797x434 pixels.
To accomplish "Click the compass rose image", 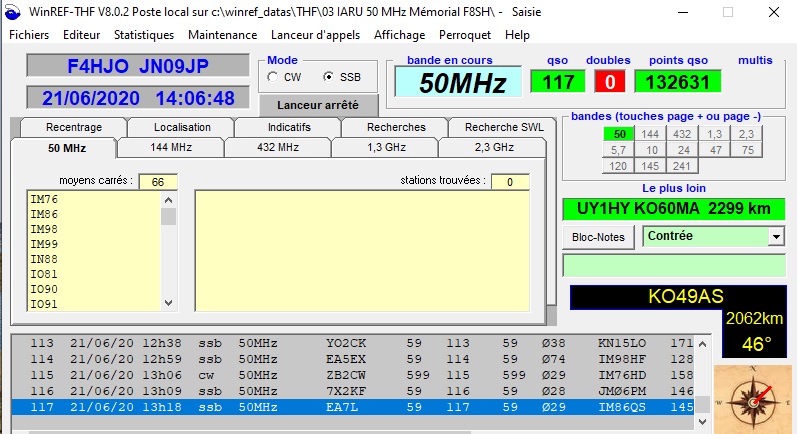I will (x=753, y=399).
